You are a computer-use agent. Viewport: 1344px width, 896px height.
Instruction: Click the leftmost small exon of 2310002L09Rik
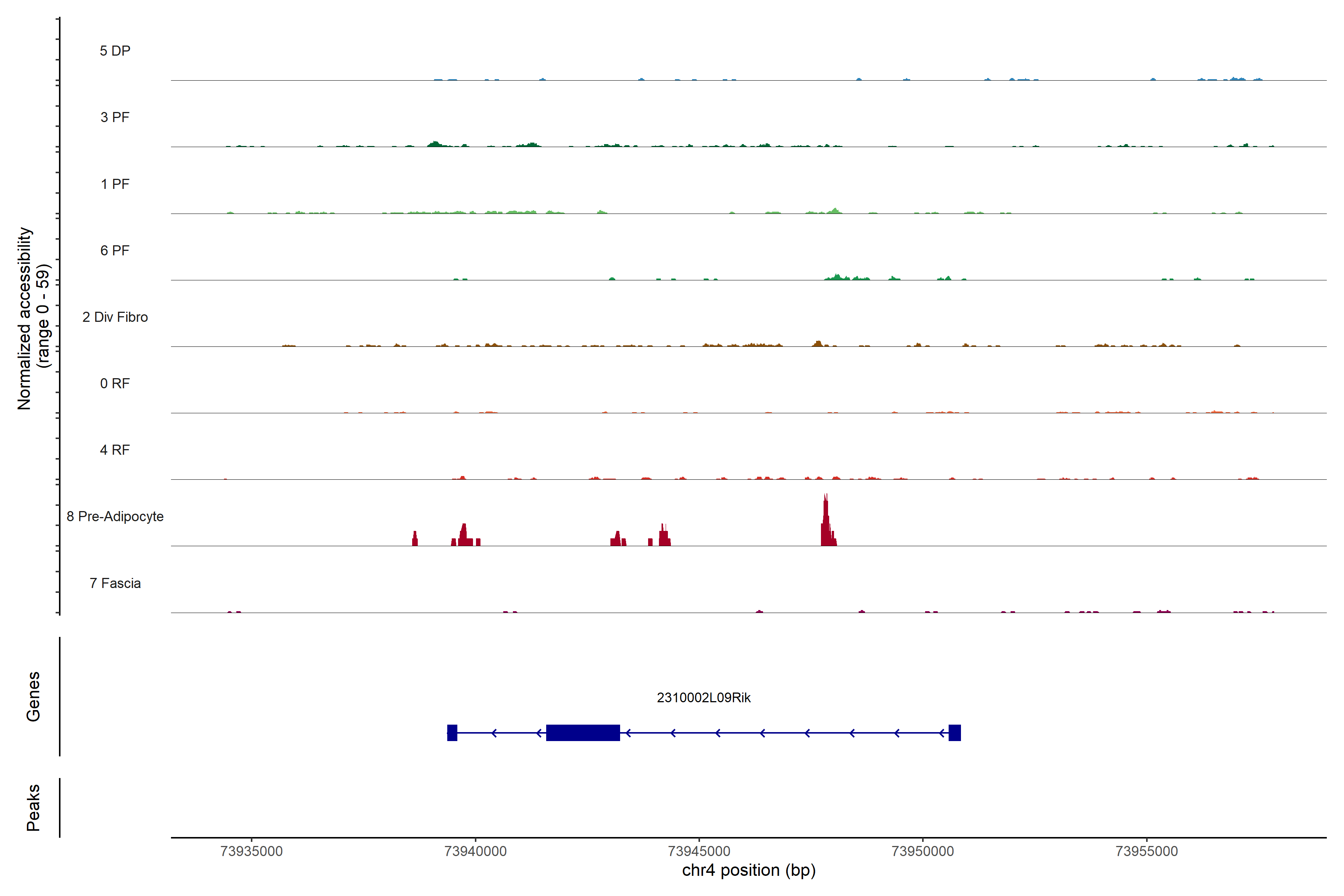(452, 732)
